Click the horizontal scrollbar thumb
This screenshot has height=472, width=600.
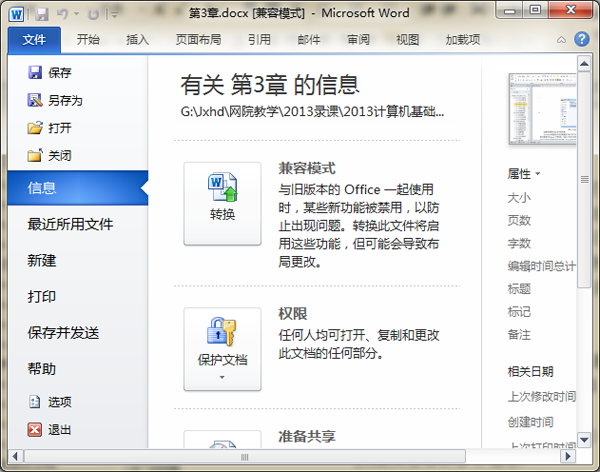point(245,456)
